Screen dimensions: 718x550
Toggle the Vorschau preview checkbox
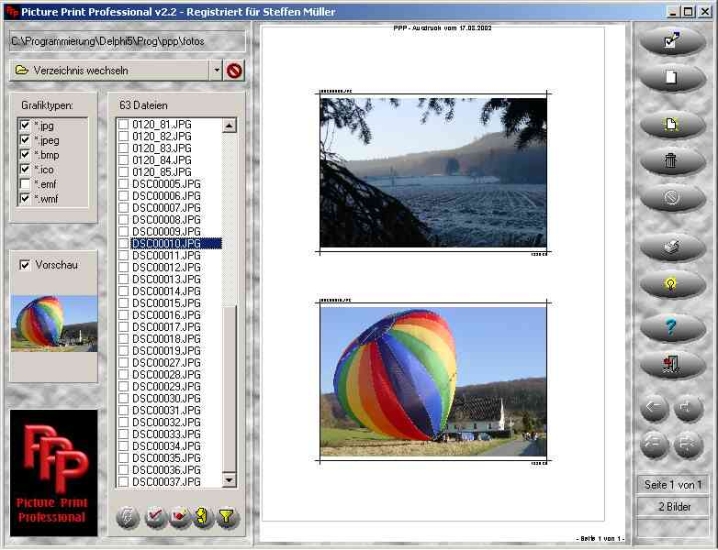[25, 265]
